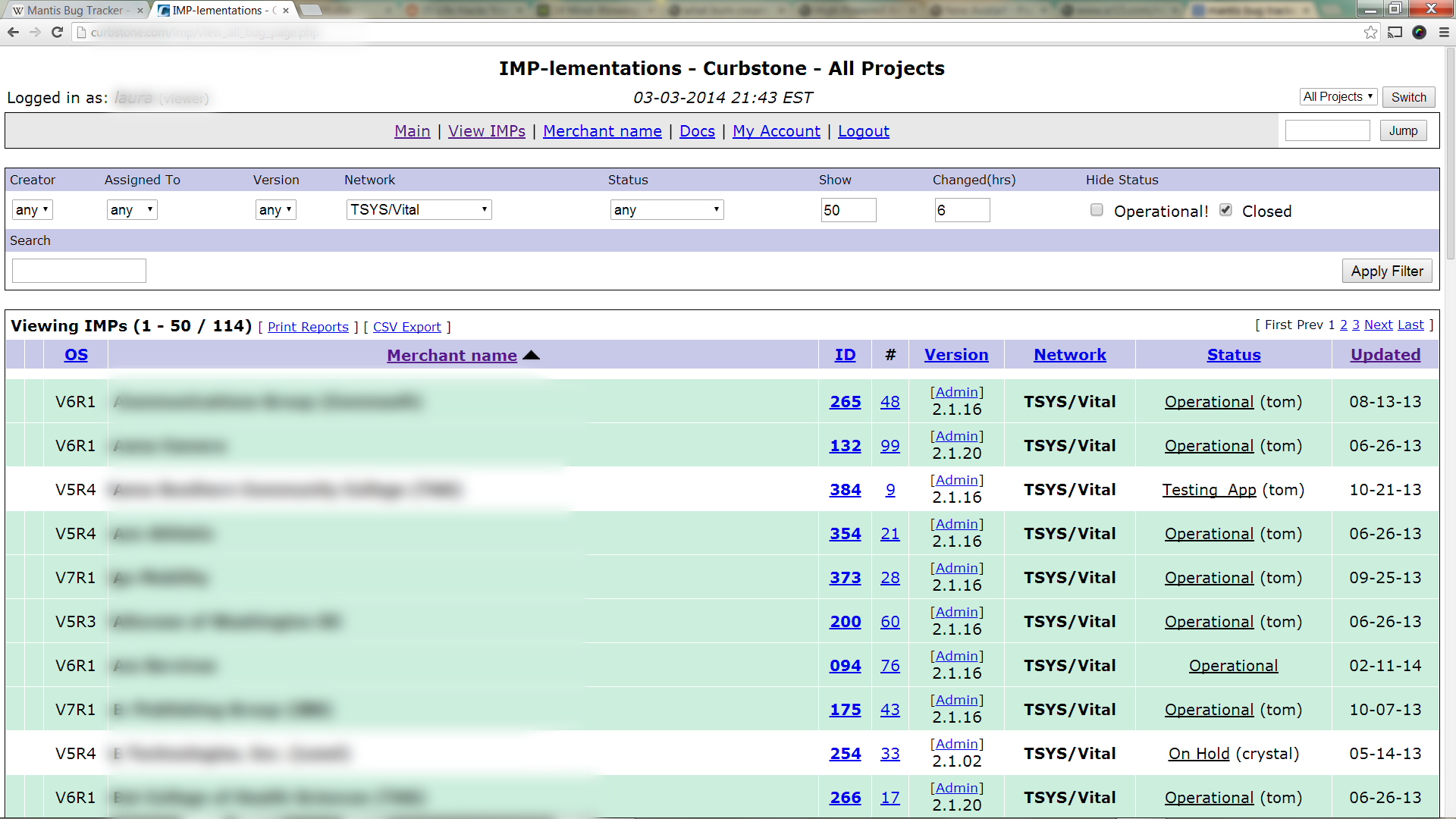
Task: Open IMP ID 094
Action: click(846, 666)
